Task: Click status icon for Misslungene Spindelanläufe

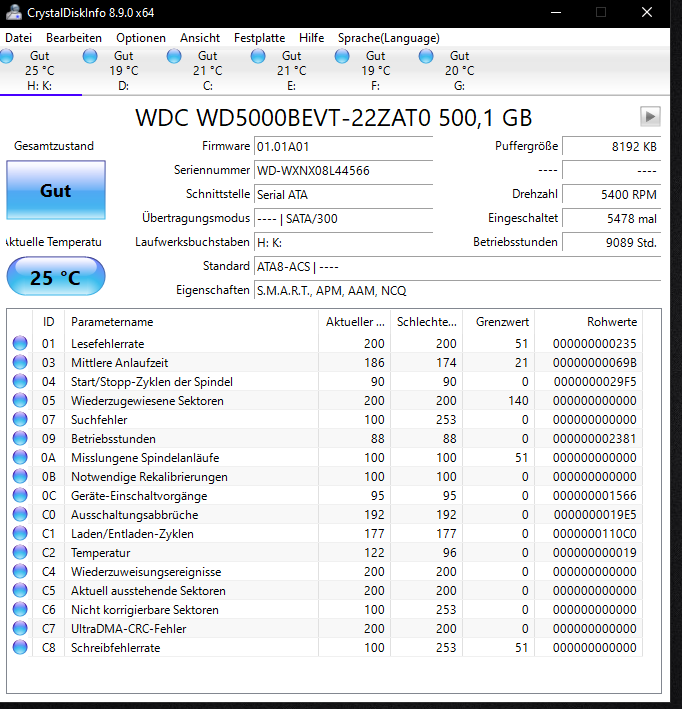Action: [x=20, y=457]
